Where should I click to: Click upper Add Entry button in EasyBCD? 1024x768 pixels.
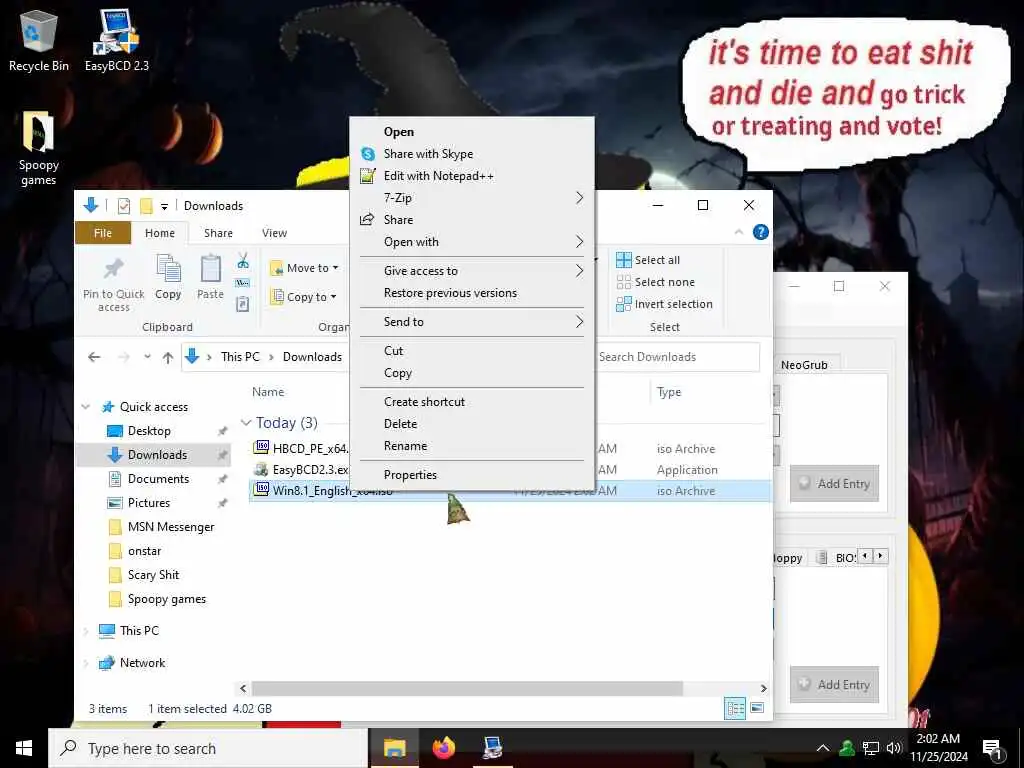[834, 483]
